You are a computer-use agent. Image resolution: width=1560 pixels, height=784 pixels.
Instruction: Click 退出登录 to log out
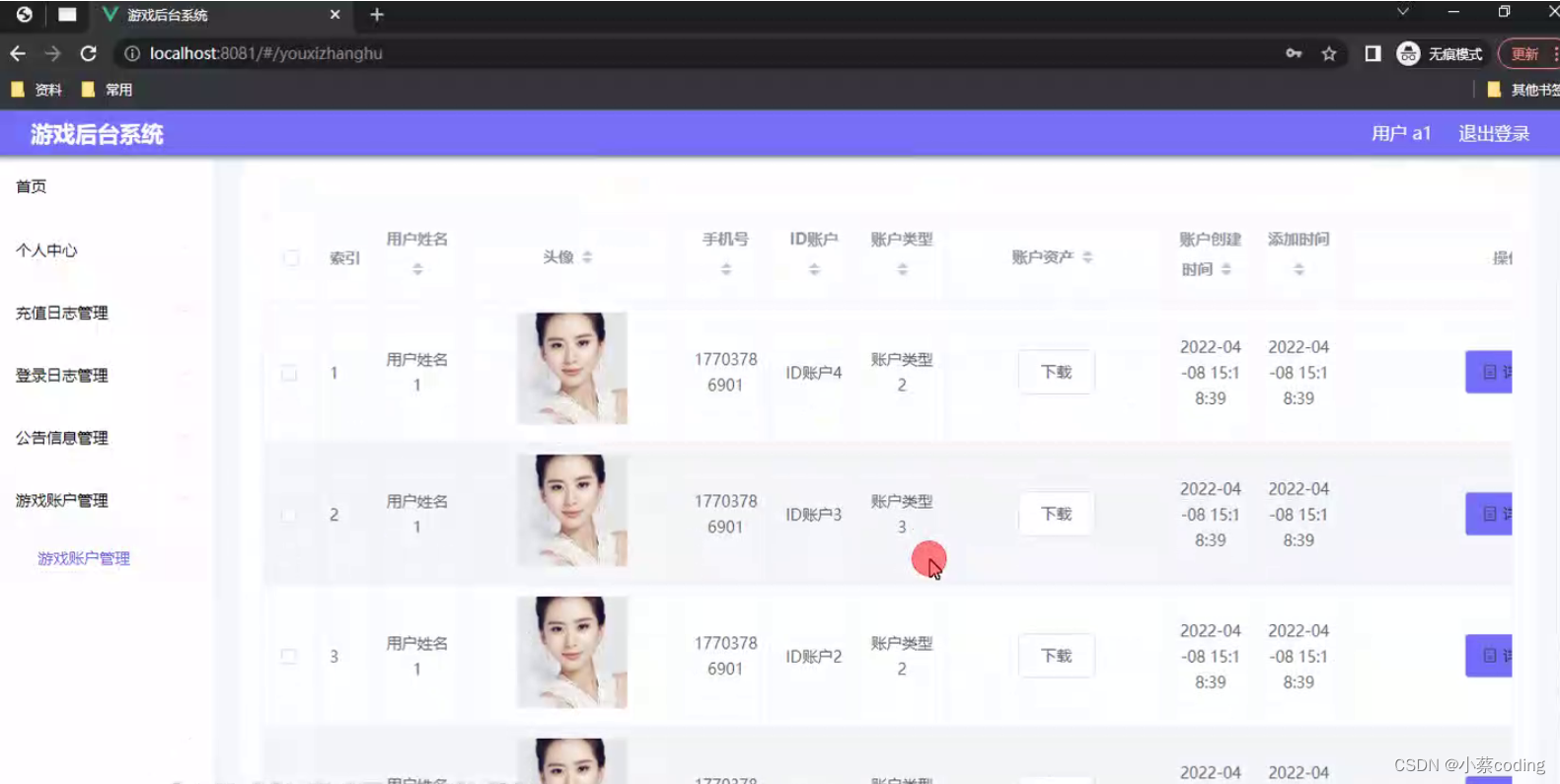click(1494, 133)
